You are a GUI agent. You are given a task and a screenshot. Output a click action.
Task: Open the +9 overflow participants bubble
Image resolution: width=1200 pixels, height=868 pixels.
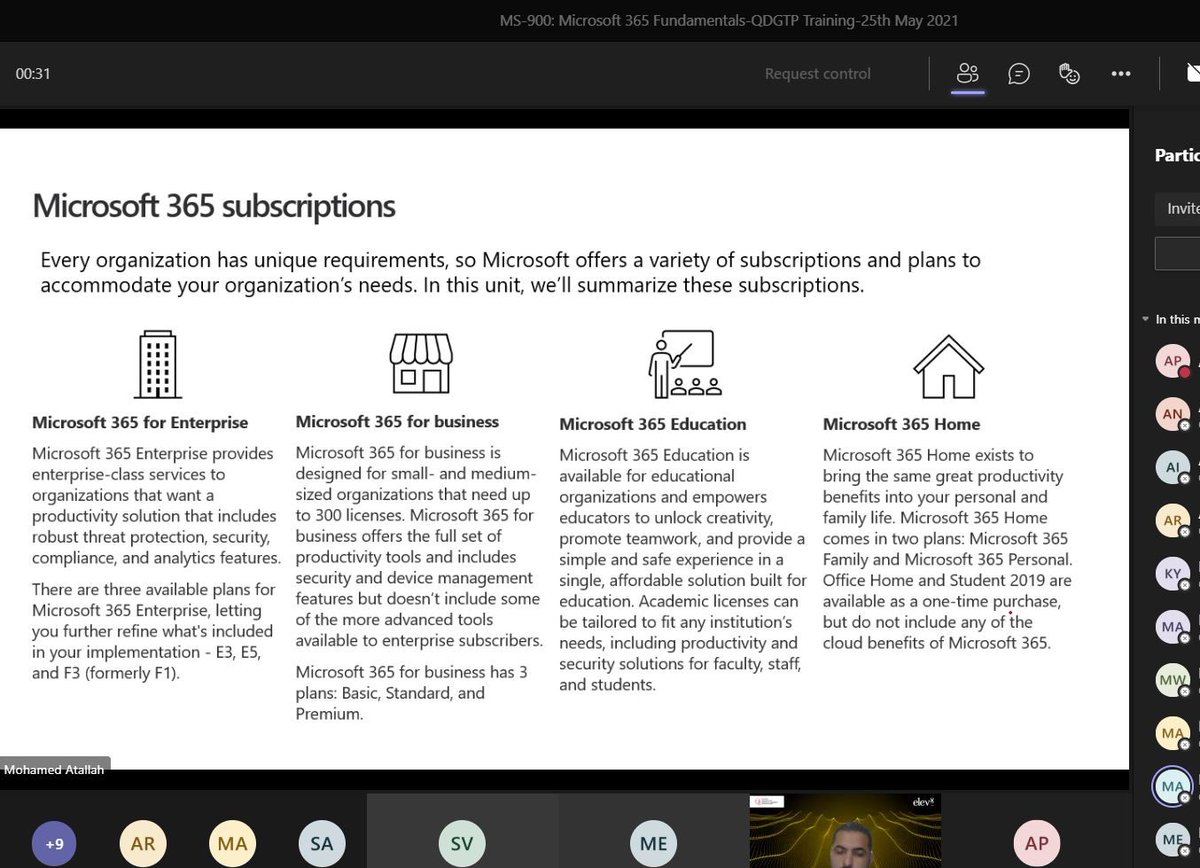[54, 843]
